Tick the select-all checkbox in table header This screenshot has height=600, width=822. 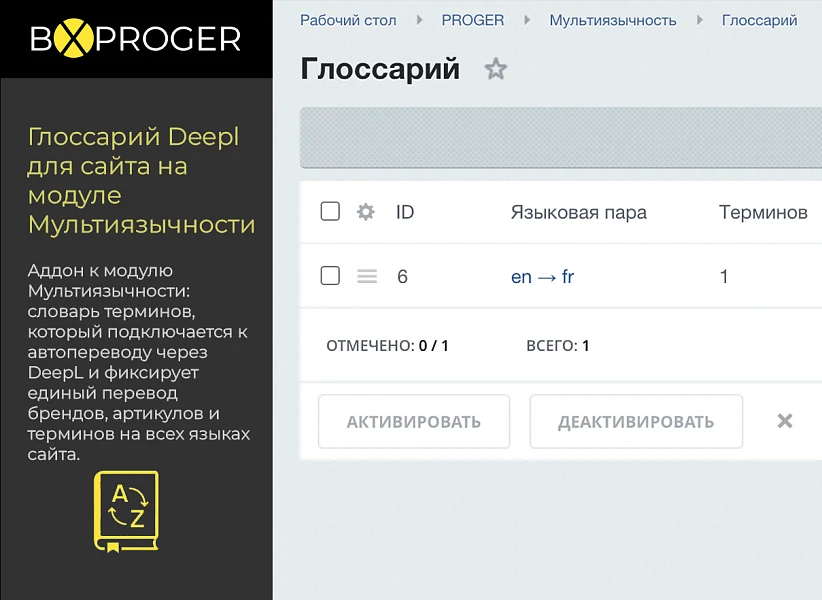[330, 211]
